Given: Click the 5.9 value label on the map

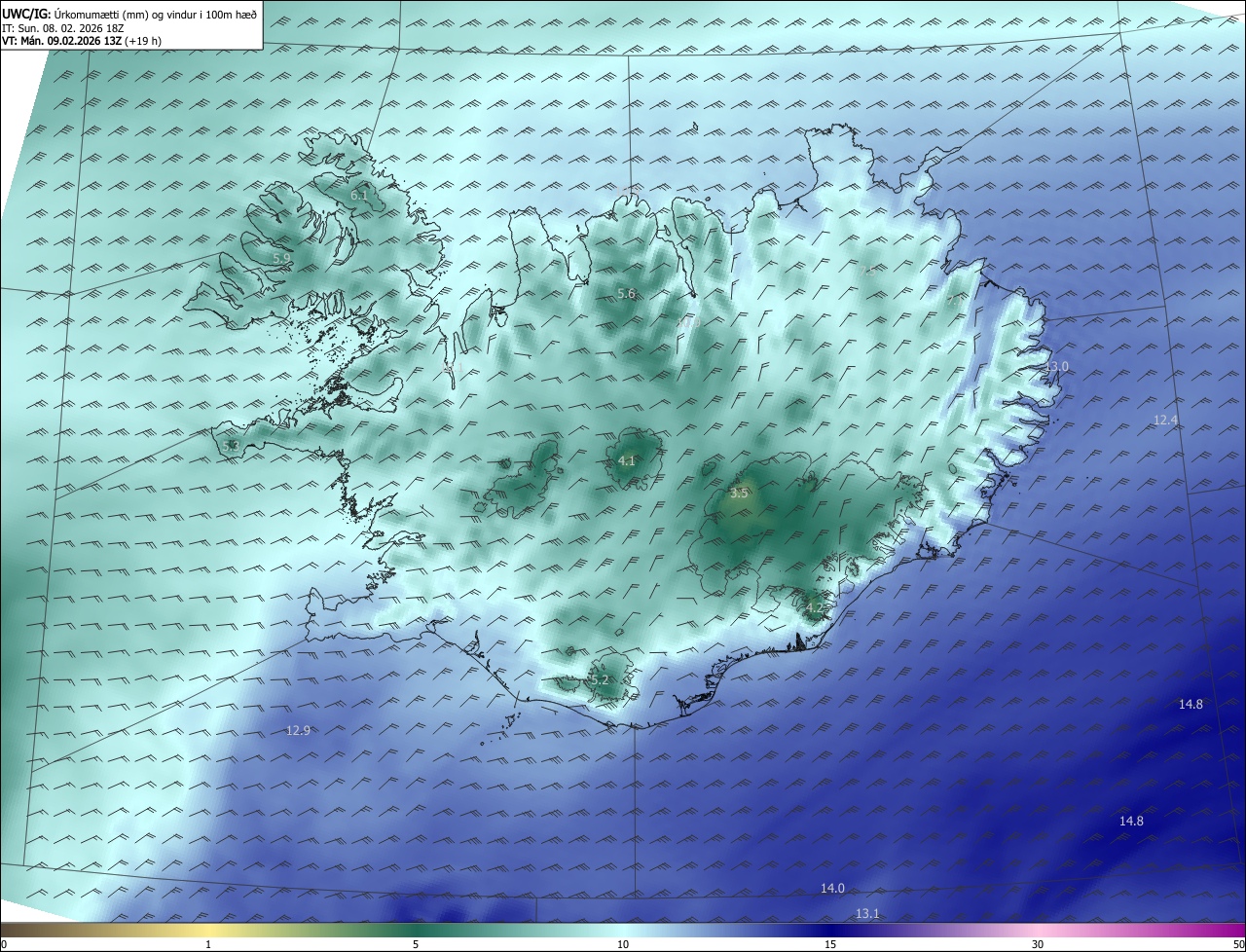Looking at the screenshot, I should [280, 258].
